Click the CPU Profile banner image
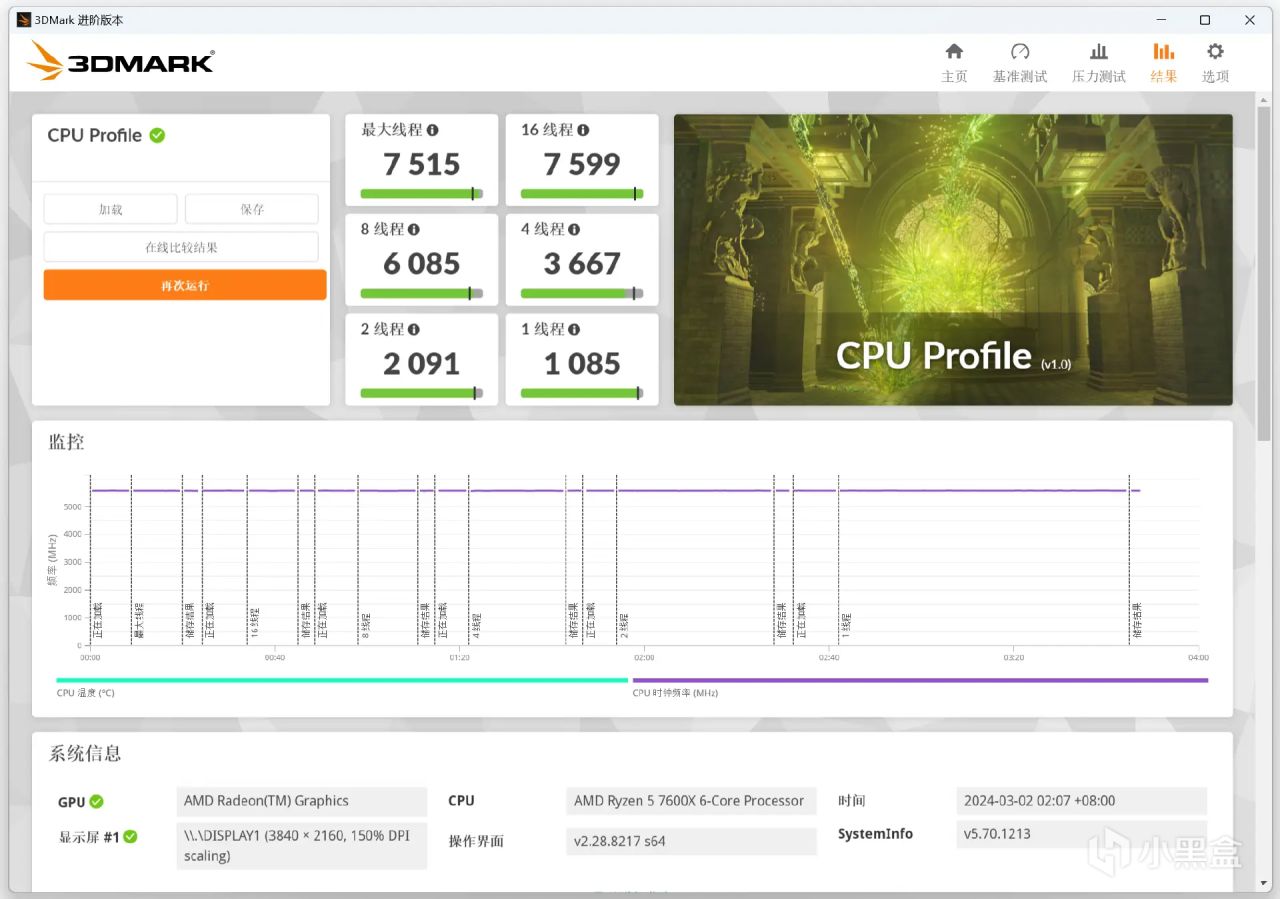 pos(953,260)
